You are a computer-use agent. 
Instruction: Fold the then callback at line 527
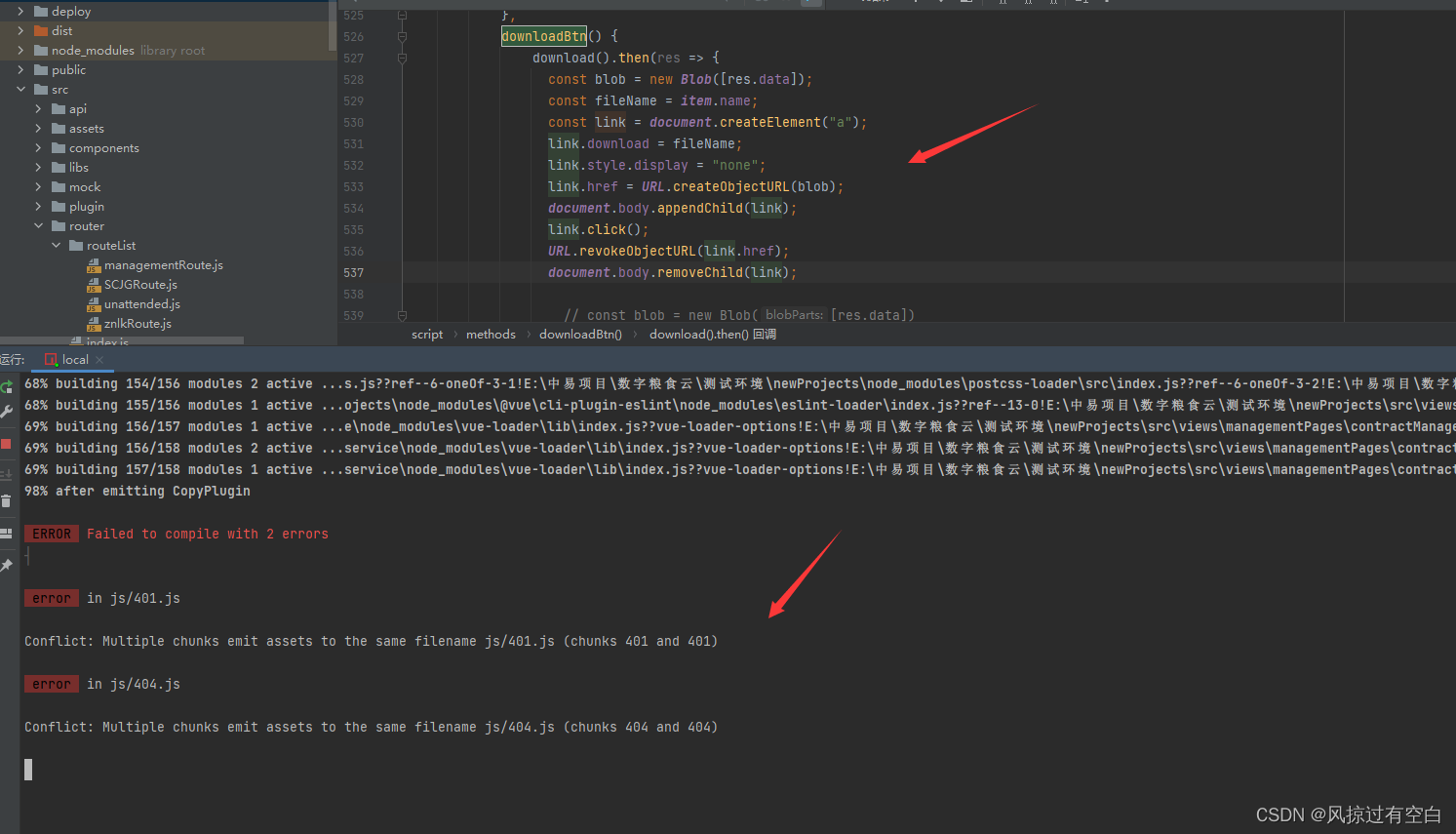(402, 59)
